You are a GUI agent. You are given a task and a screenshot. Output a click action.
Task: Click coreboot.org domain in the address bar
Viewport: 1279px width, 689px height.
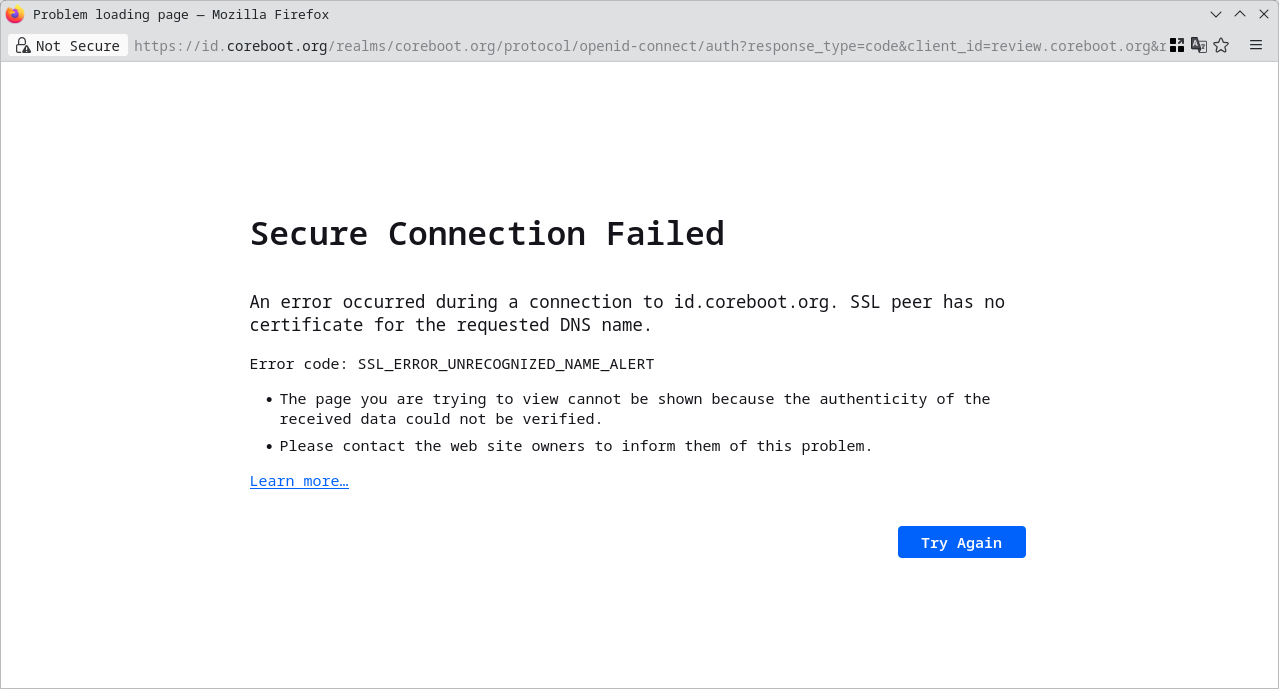point(277,46)
